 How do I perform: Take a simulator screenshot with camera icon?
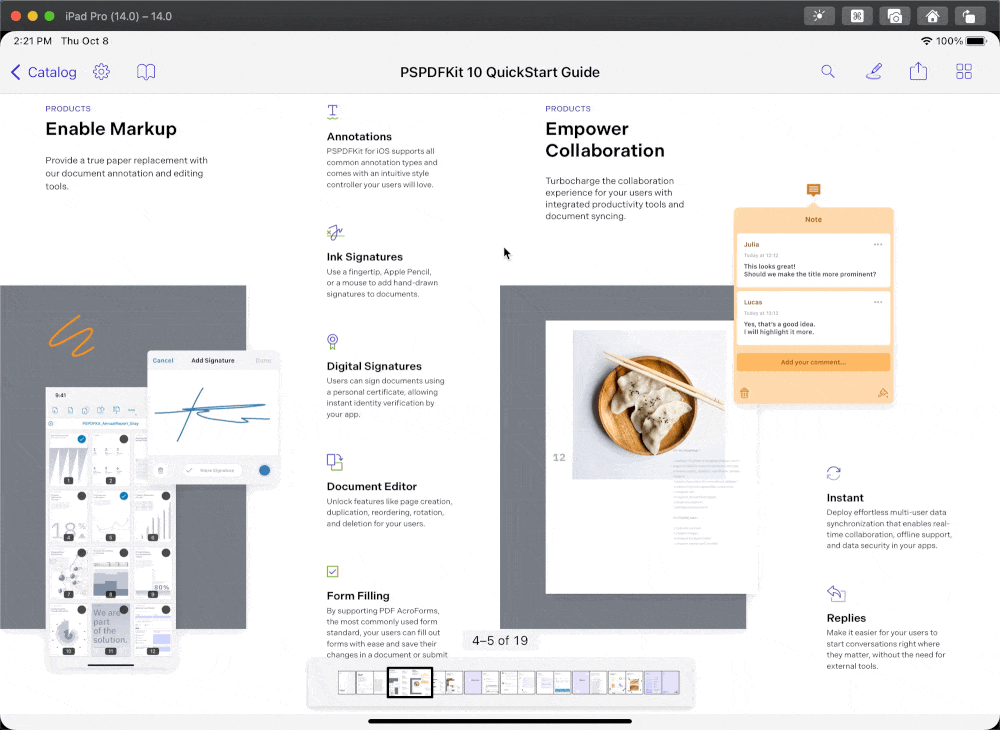tap(894, 16)
